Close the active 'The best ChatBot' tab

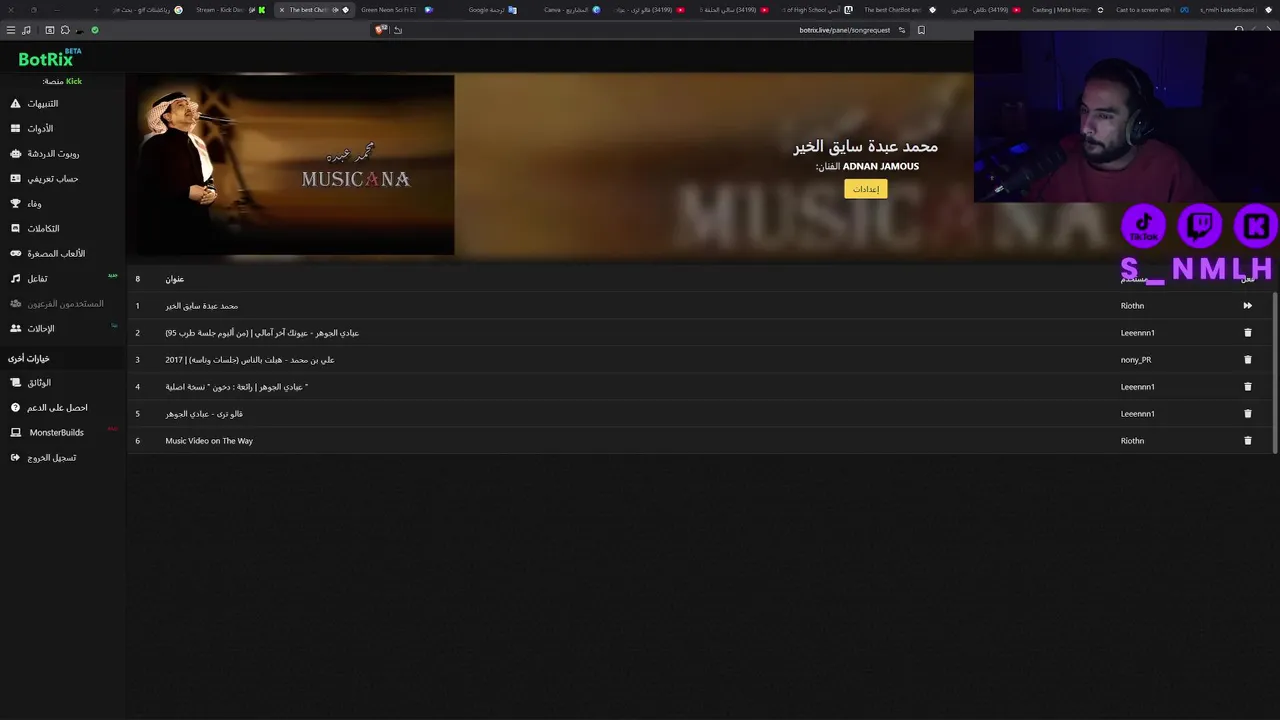click(x=281, y=10)
